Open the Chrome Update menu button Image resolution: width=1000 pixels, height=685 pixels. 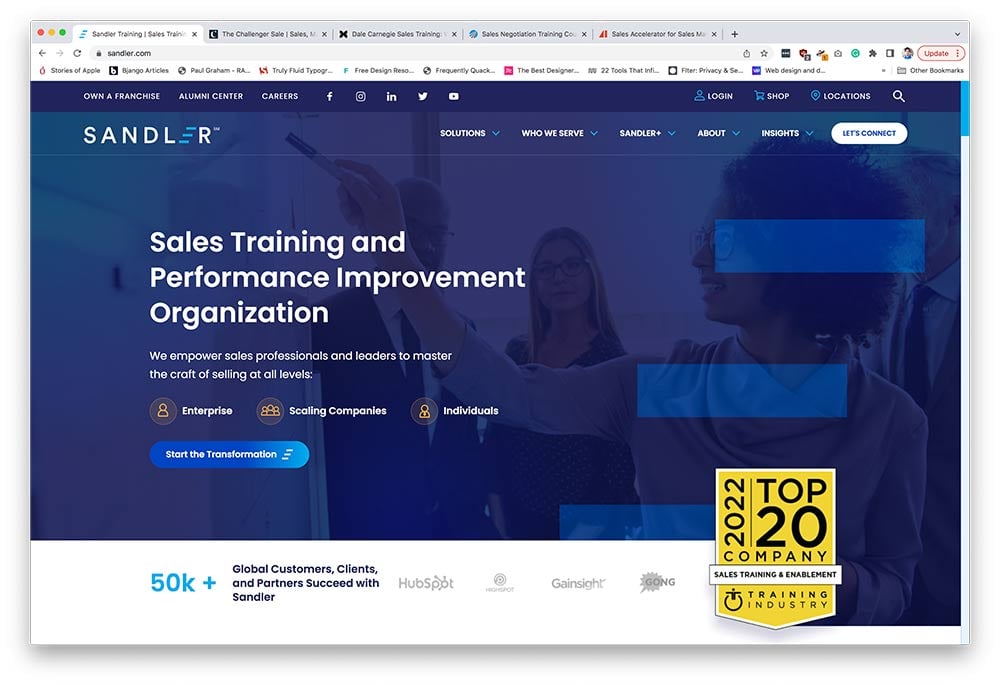(941, 53)
